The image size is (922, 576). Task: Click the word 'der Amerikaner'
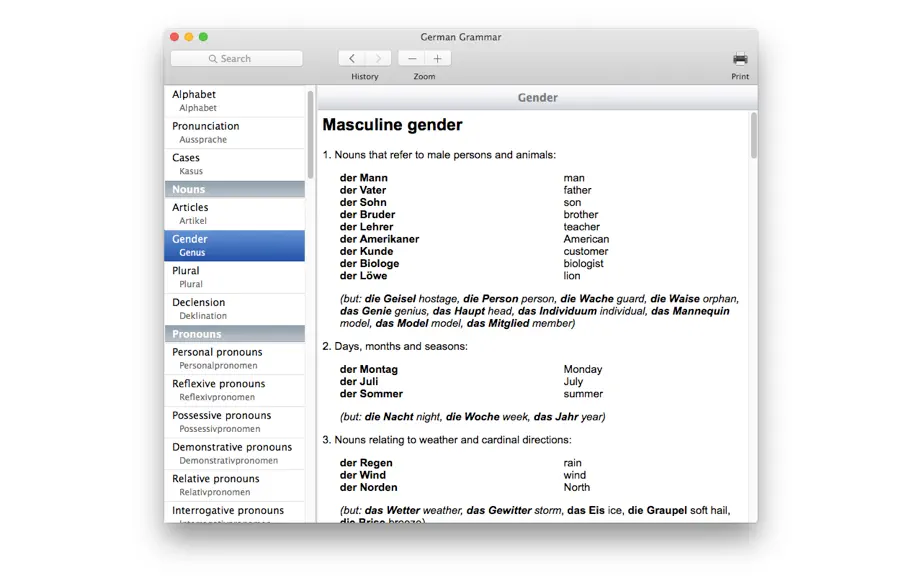379,239
